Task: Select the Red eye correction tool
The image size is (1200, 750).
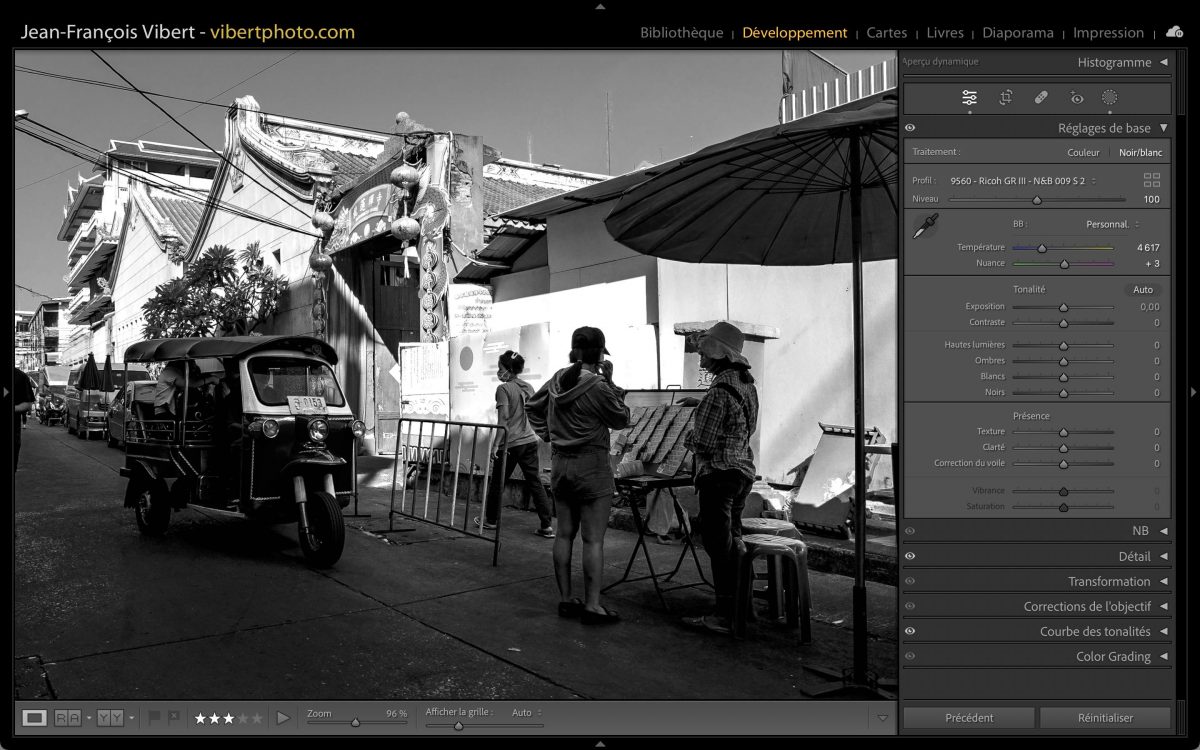Action: click(x=1076, y=98)
